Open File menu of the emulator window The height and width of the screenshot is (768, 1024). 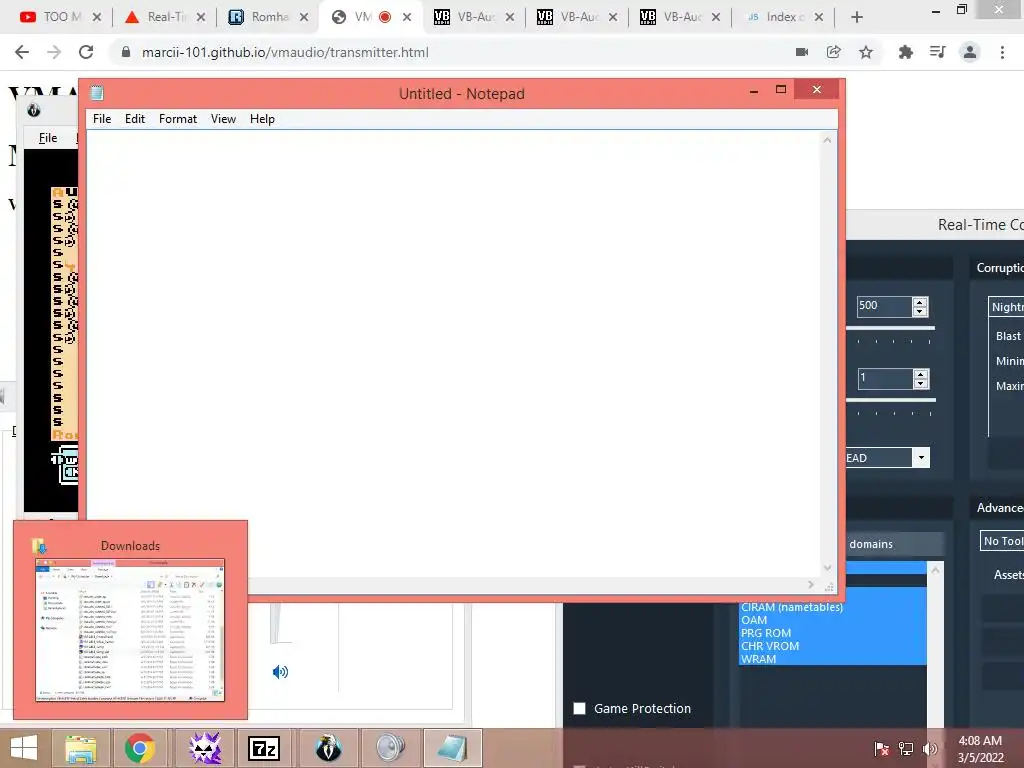point(48,138)
